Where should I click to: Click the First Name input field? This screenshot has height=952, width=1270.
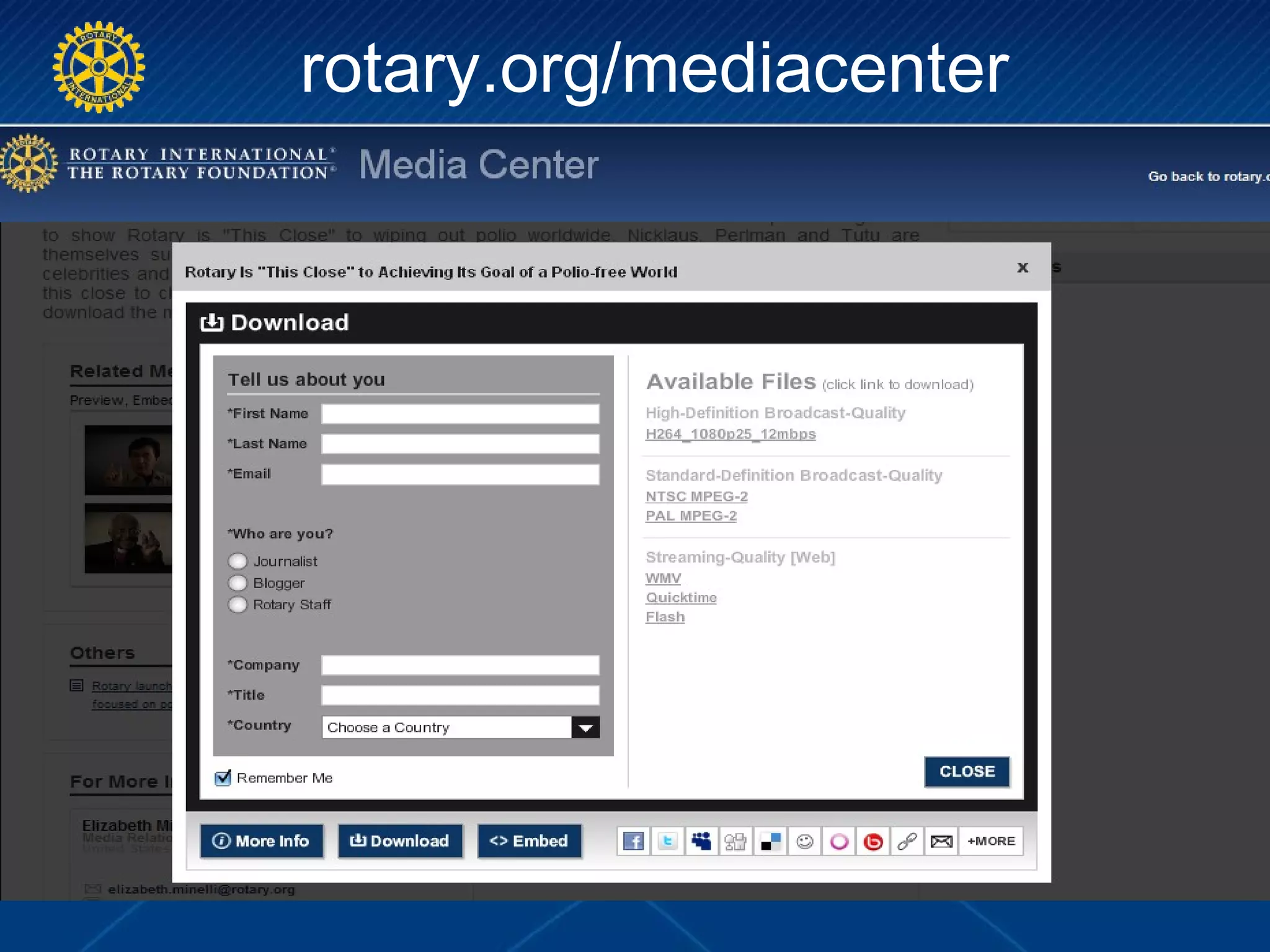coord(461,414)
